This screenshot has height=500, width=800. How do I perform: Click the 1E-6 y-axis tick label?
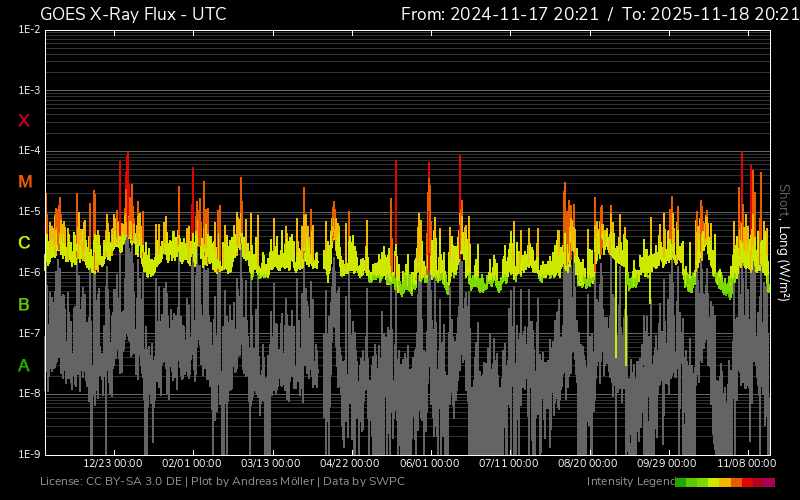(x=29, y=272)
